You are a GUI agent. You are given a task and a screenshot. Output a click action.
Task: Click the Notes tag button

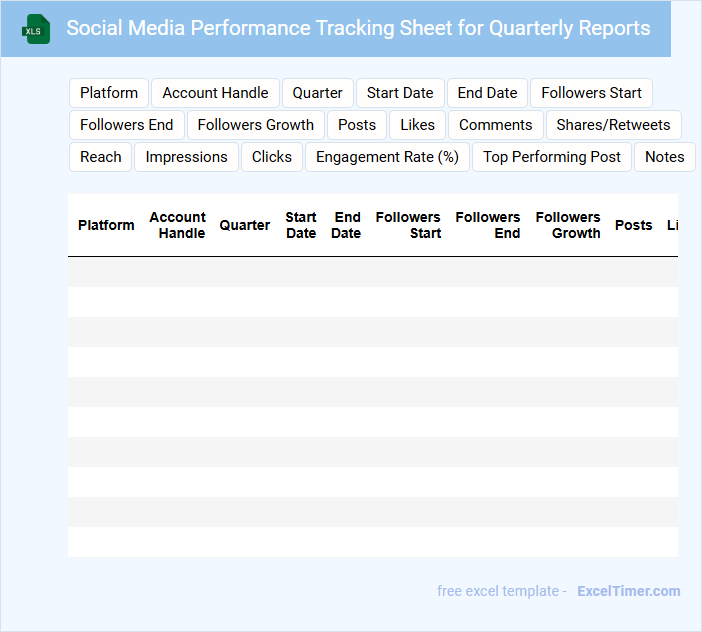point(664,157)
